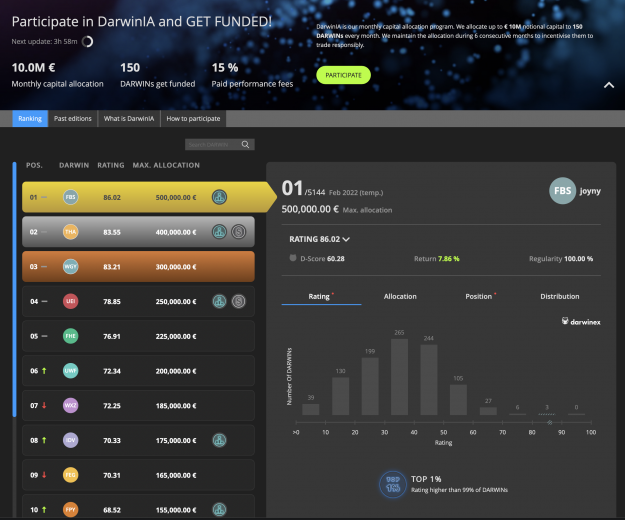Image resolution: width=625 pixels, height=520 pixels.
Task: Open the Position chart tab
Action: [x=480, y=296]
